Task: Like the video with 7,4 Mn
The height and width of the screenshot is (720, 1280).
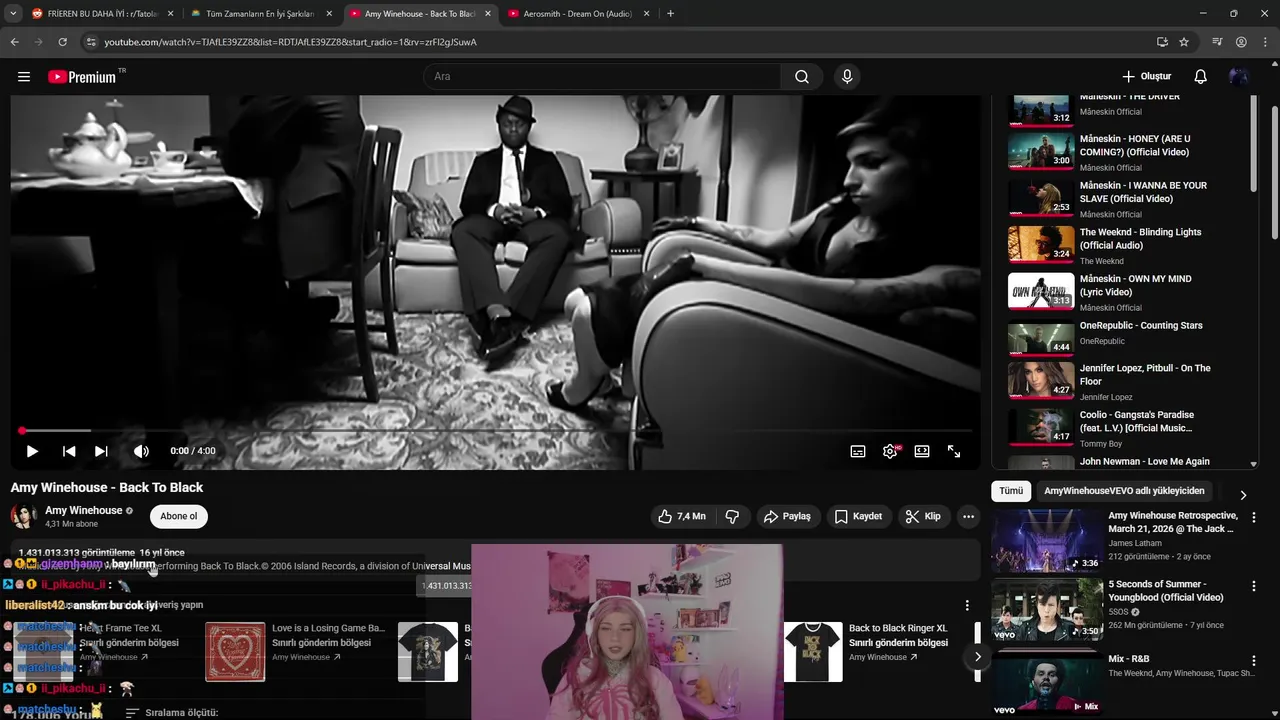Action: 682,516
